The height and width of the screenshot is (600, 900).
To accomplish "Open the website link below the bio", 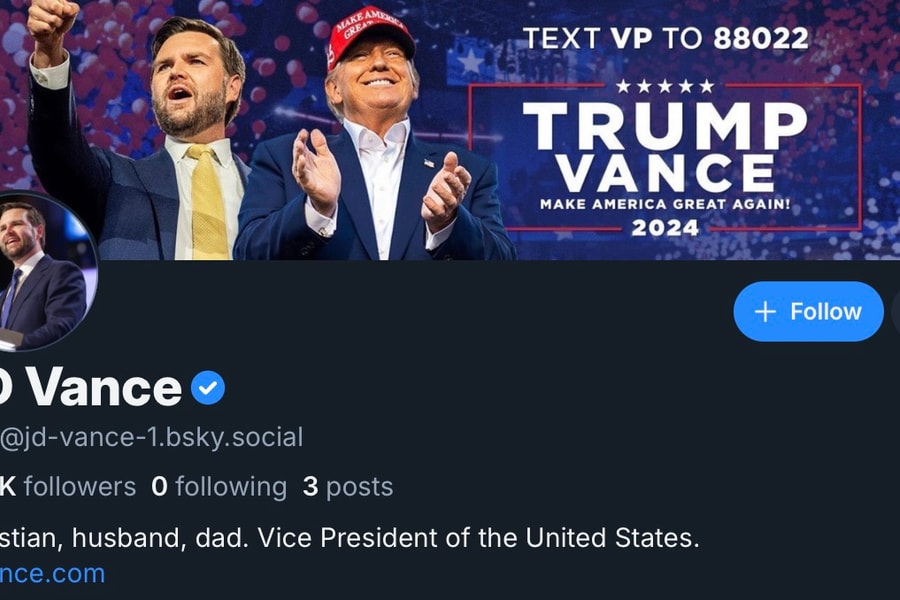I will (x=52, y=573).
